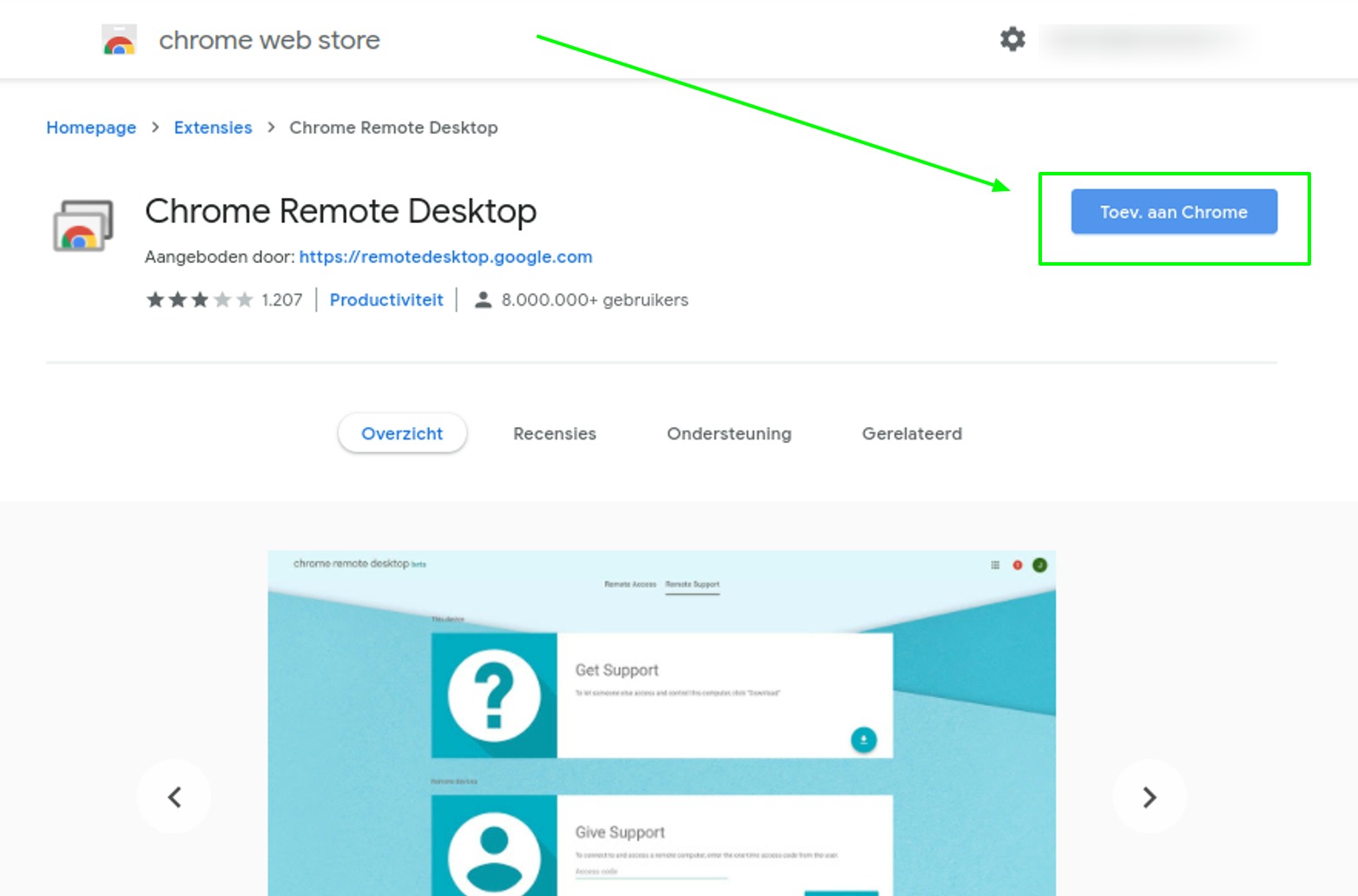Switch to the Recensies tab
This screenshot has width=1358, height=896.
(x=554, y=433)
